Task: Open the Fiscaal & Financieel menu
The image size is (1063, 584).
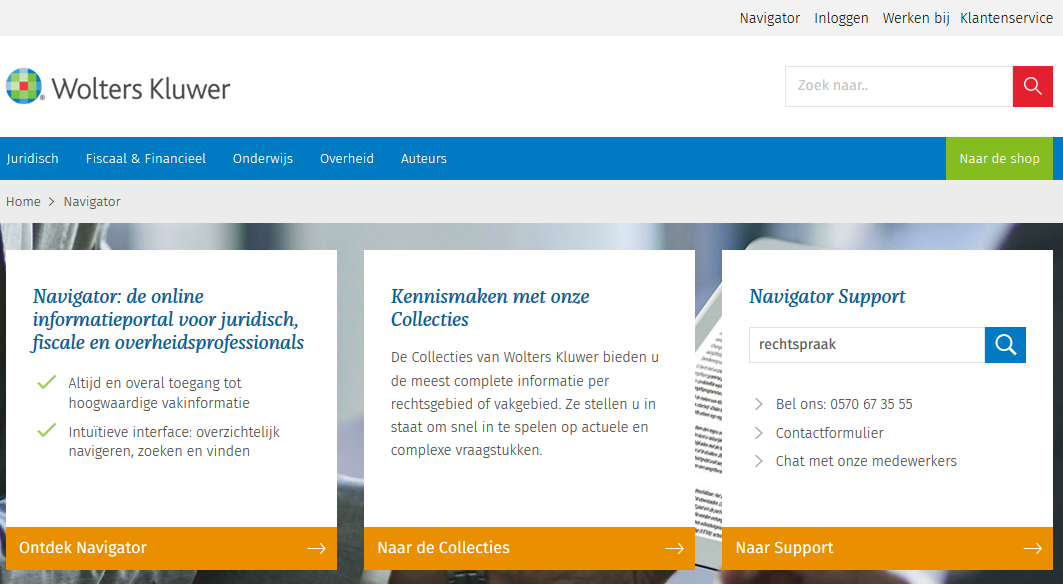Action: [146, 159]
